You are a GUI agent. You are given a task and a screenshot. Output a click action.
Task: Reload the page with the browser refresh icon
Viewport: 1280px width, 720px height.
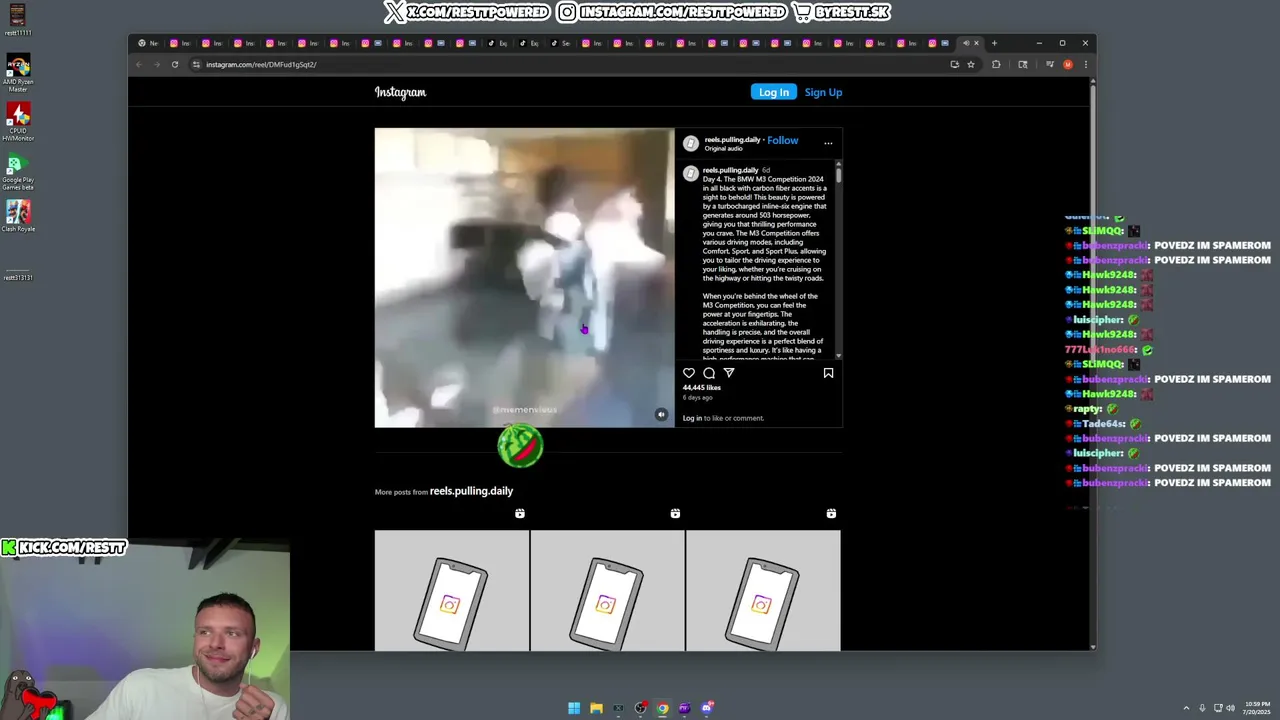pyautogui.click(x=175, y=64)
